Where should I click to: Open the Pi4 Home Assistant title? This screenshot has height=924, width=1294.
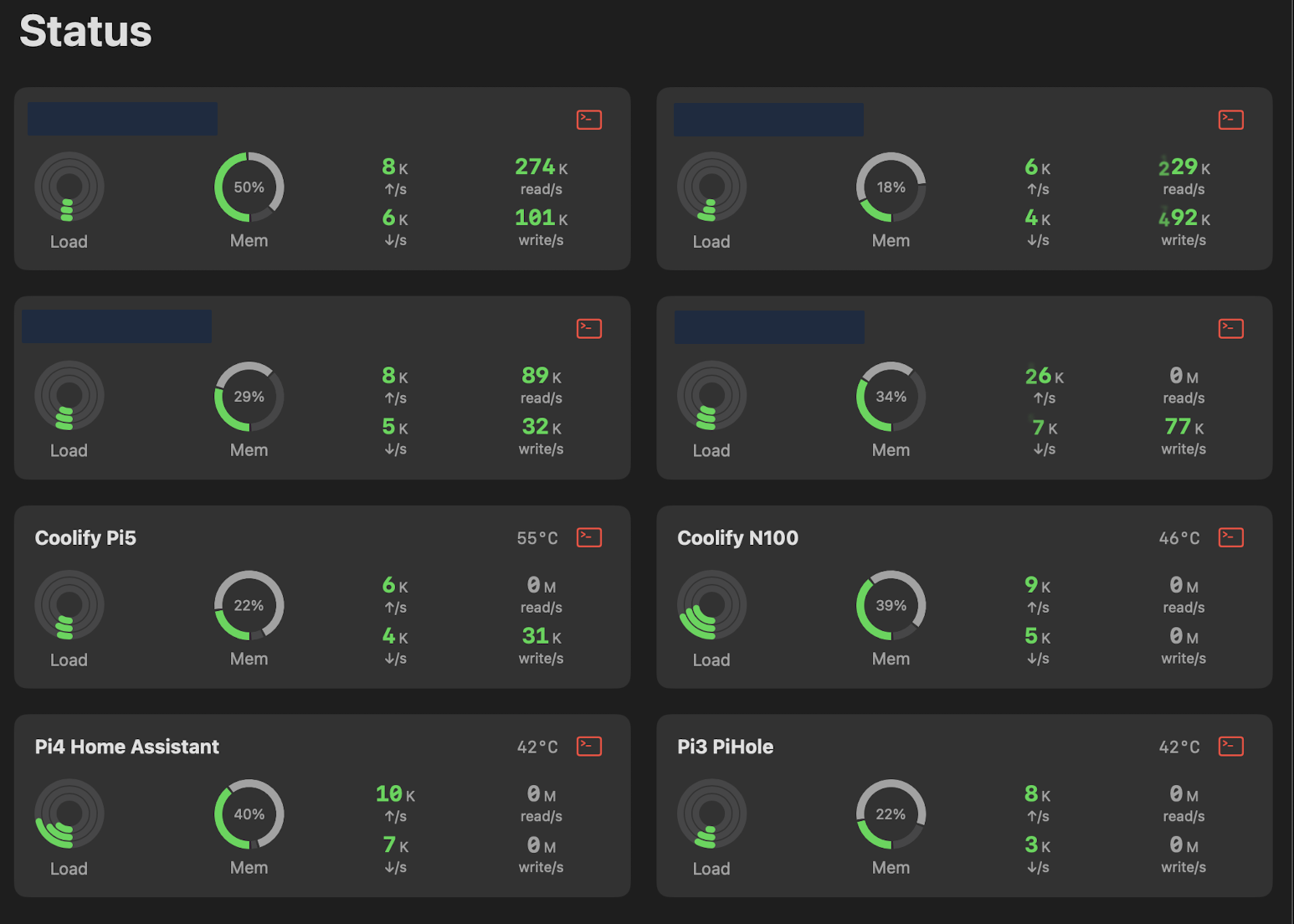point(126,747)
